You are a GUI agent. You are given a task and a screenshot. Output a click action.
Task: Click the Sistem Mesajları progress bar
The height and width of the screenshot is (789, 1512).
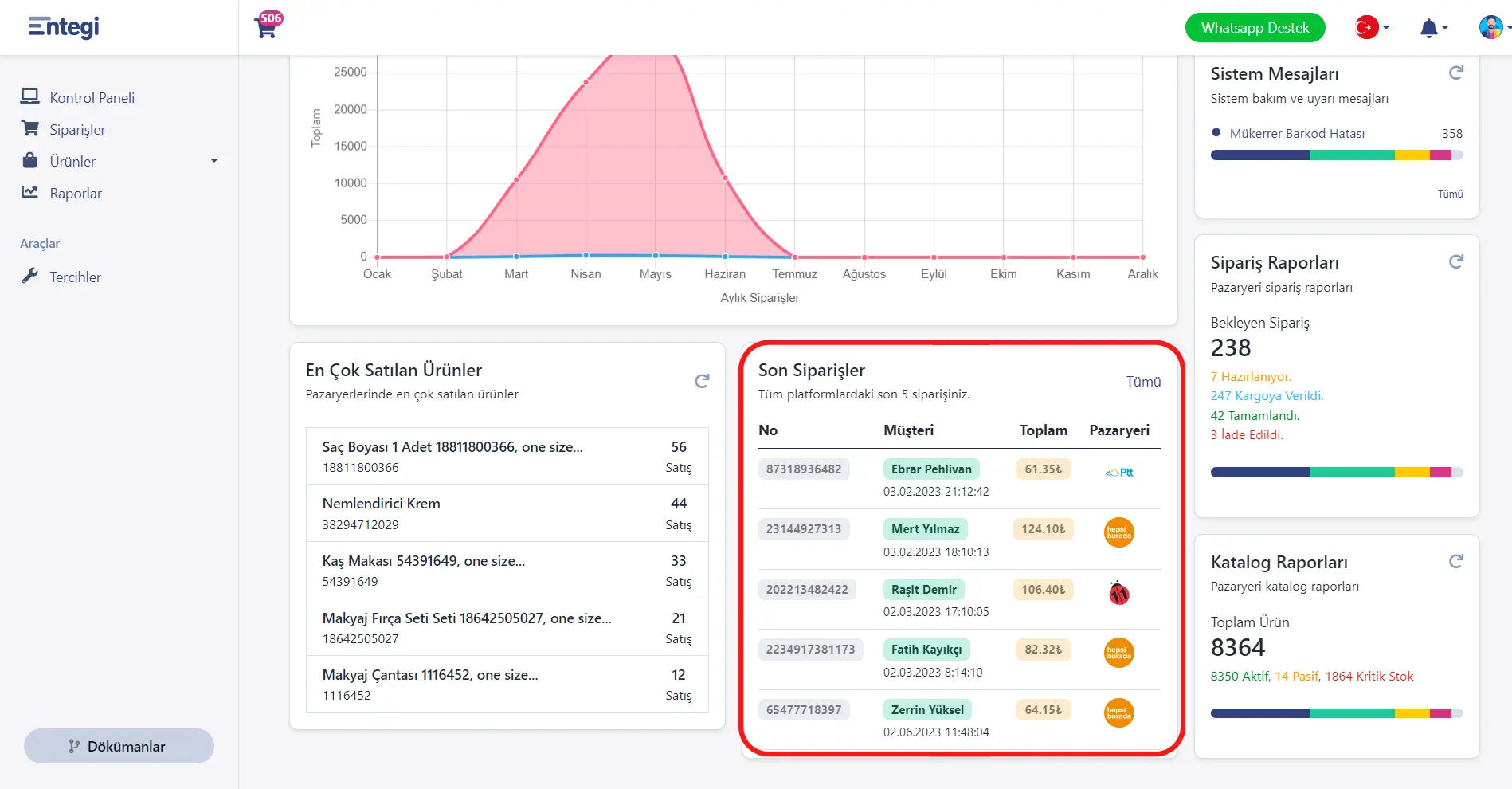click(x=1337, y=155)
